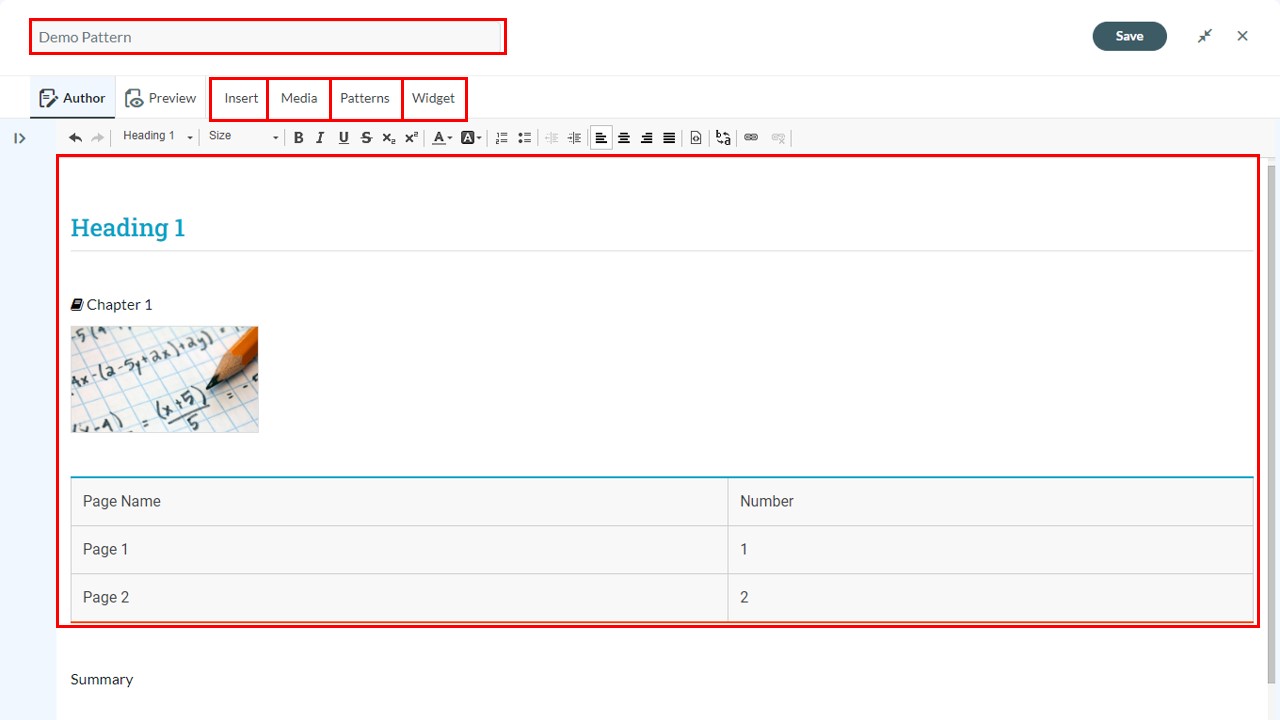Justify the text alignment
The image size is (1280, 720).
tap(669, 138)
